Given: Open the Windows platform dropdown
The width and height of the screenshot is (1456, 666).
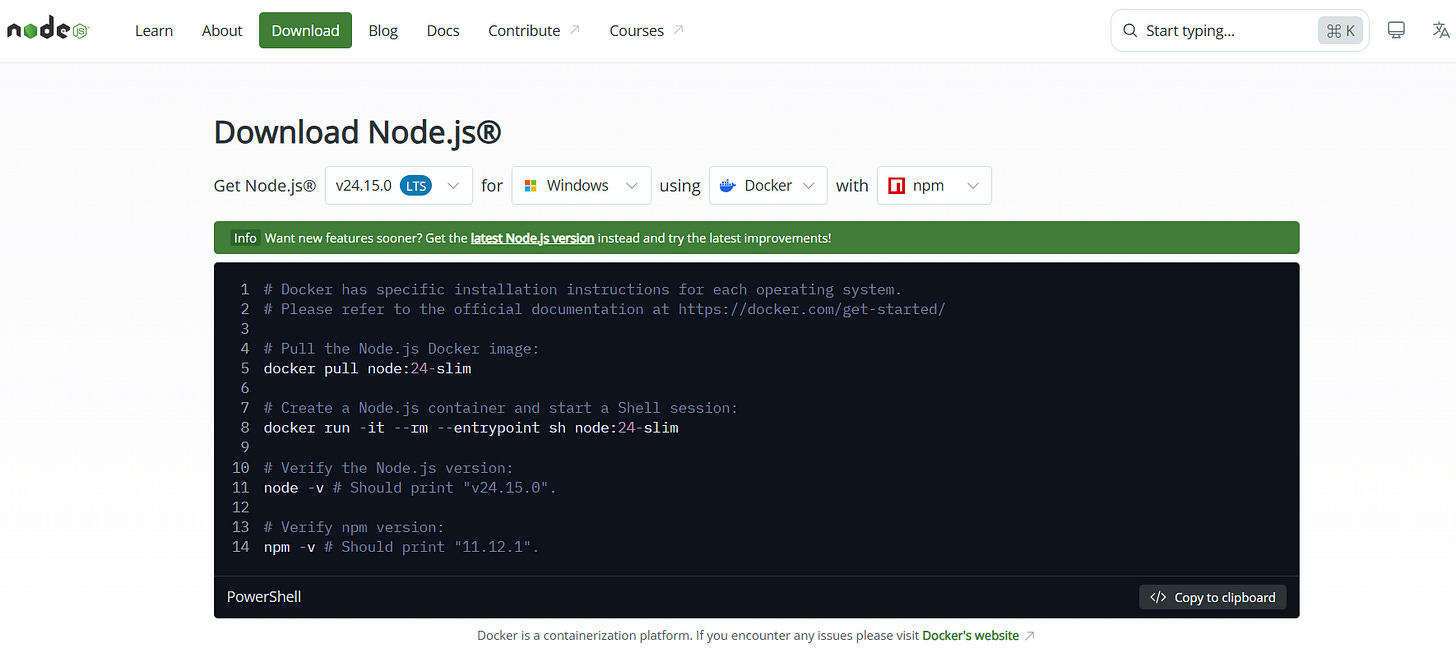Looking at the screenshot, I should click(x=581, y=186).
